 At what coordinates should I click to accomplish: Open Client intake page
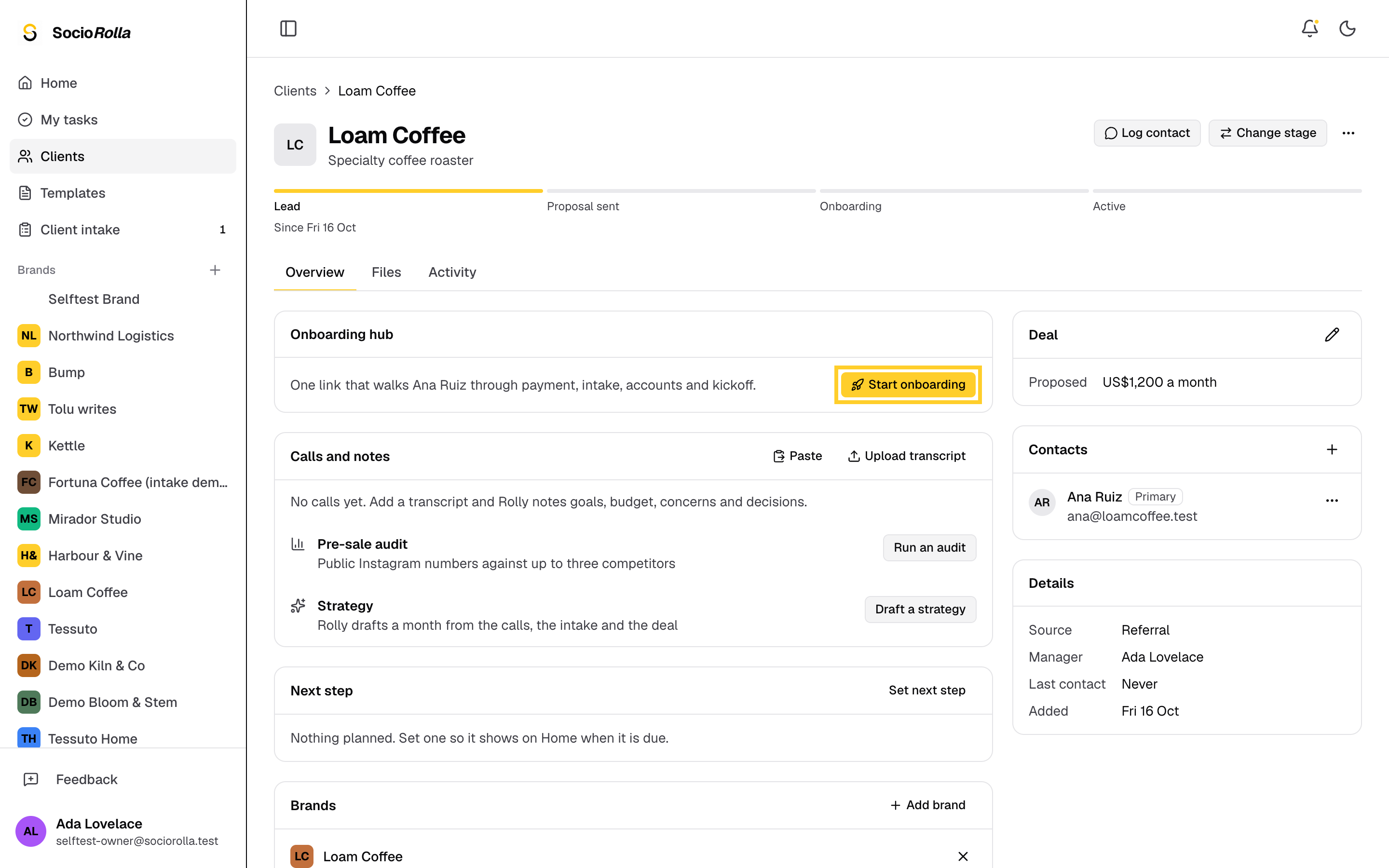(123, 230)
